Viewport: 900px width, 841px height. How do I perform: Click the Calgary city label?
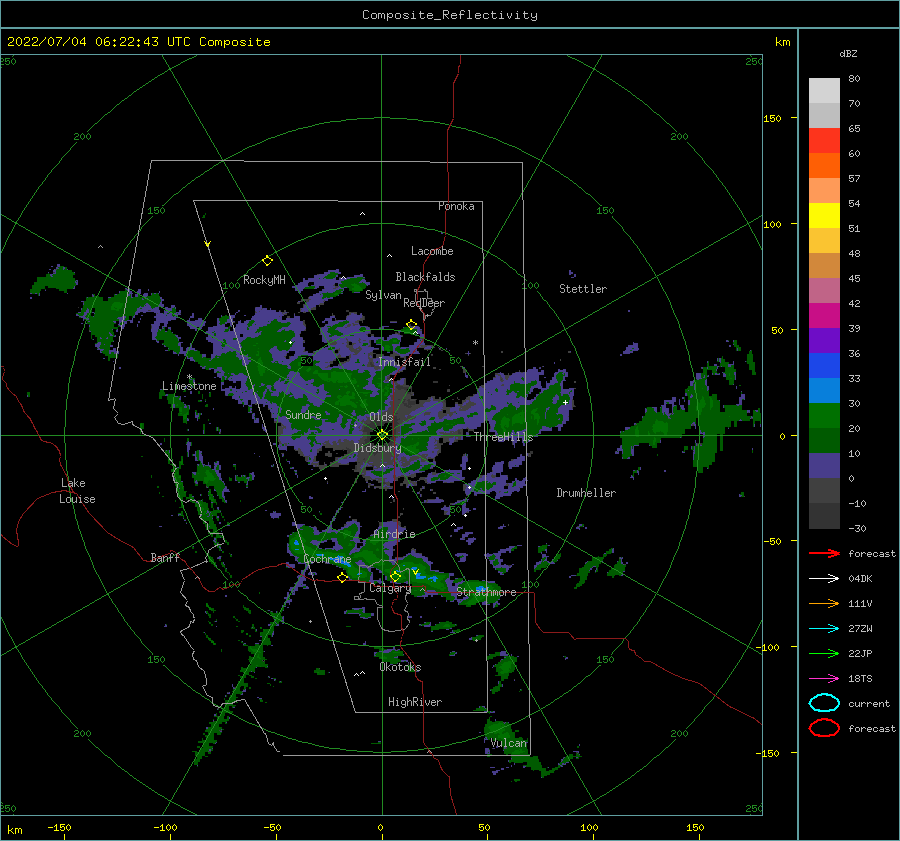tap(390, 588)
